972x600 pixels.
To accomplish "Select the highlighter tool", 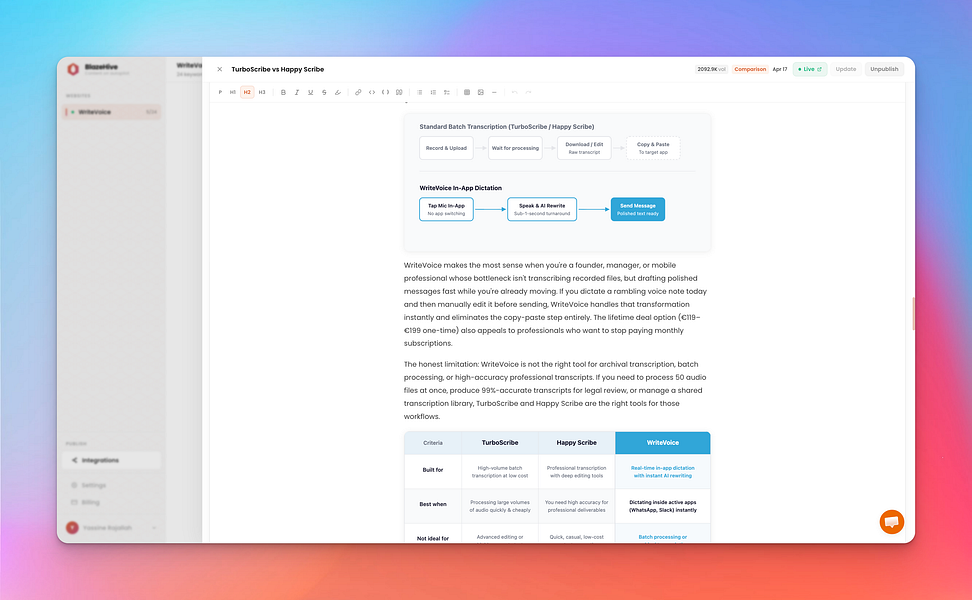I will (338, 92).
